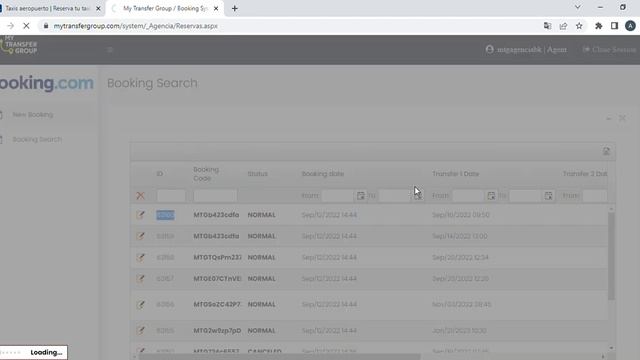Click the grid vertical scrollbar thumb

pyautogui.click(x=611, y=256)
